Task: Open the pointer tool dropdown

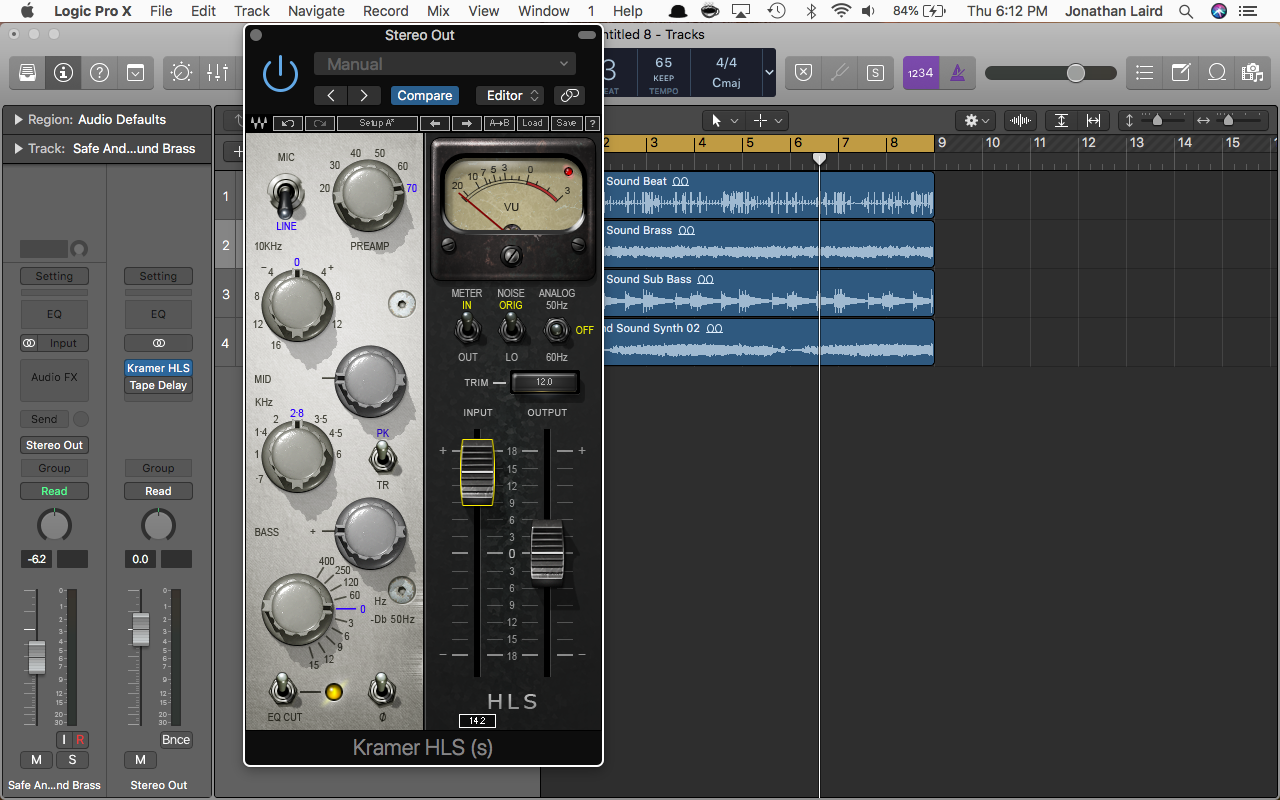Action: (723, 120)
